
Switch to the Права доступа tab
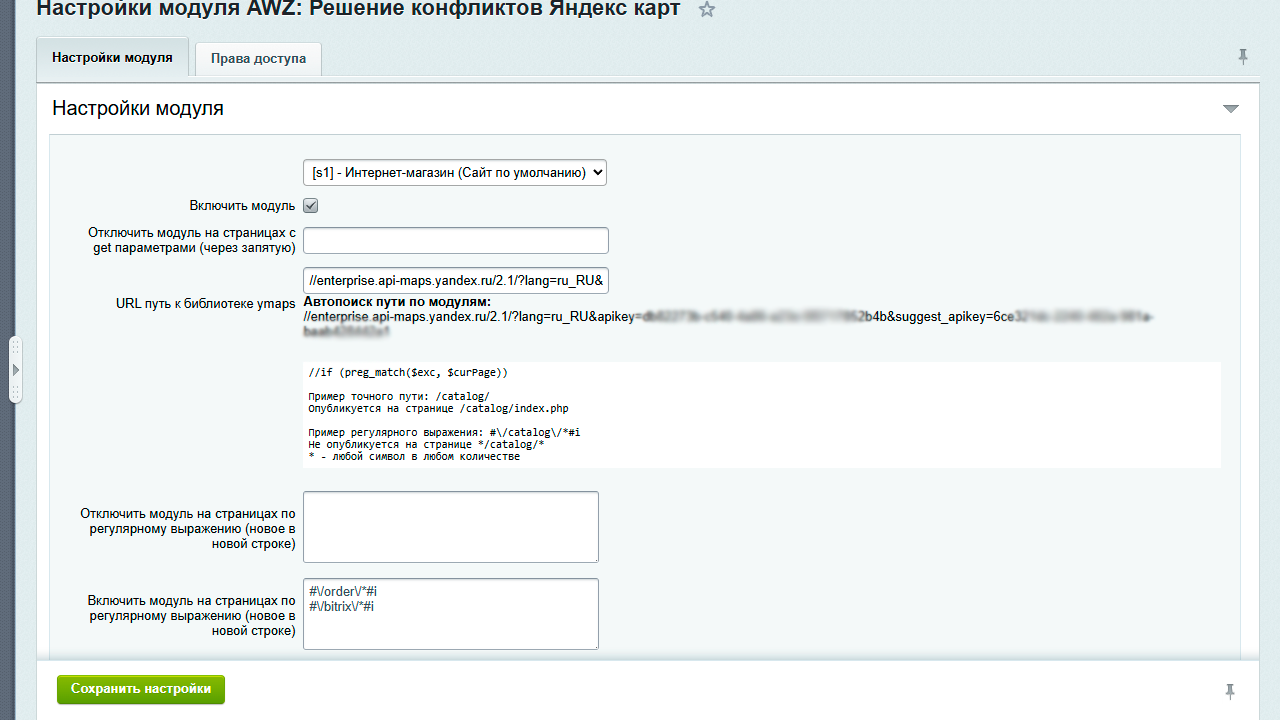tap(258, 59)
